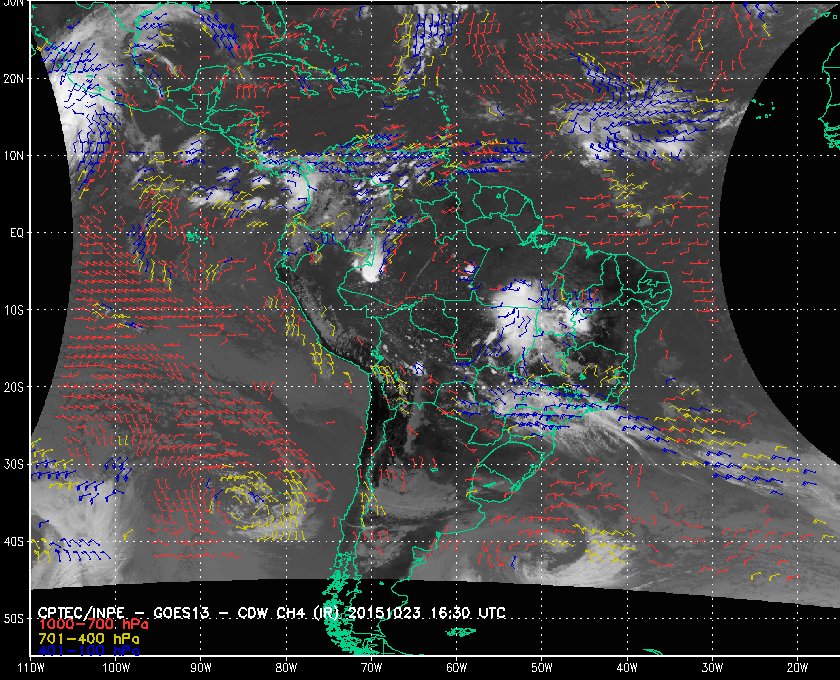Image resolution: width=840 pixels, height=680 pixels.
Task: Click the yellow 701-400 hPa legend entry
Action: (88, 639)
